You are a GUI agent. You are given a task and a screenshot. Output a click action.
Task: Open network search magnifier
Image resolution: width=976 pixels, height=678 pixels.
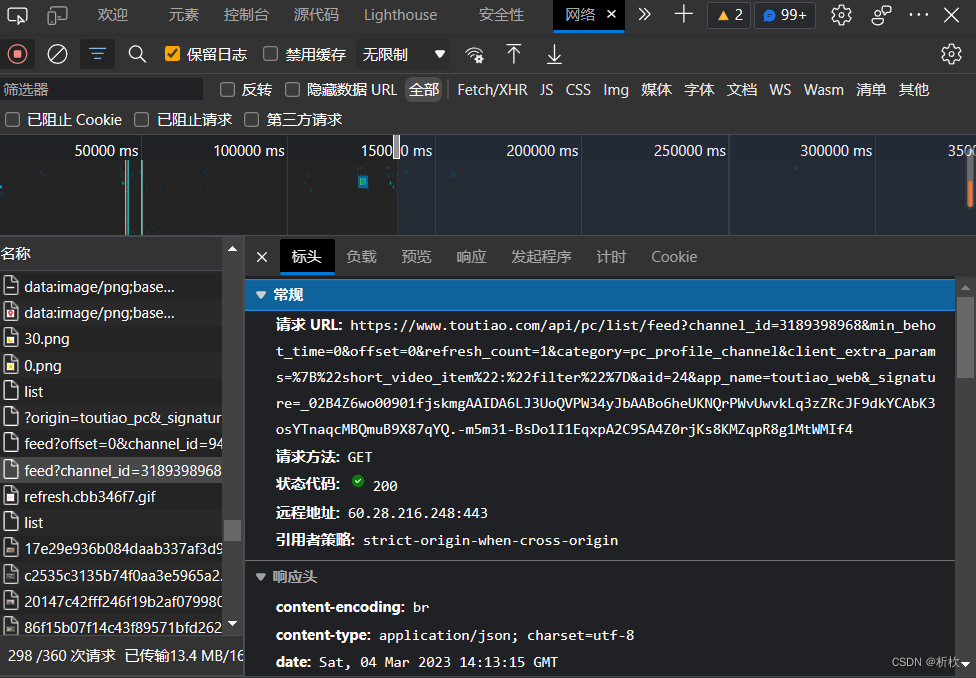tap(137, 55)
